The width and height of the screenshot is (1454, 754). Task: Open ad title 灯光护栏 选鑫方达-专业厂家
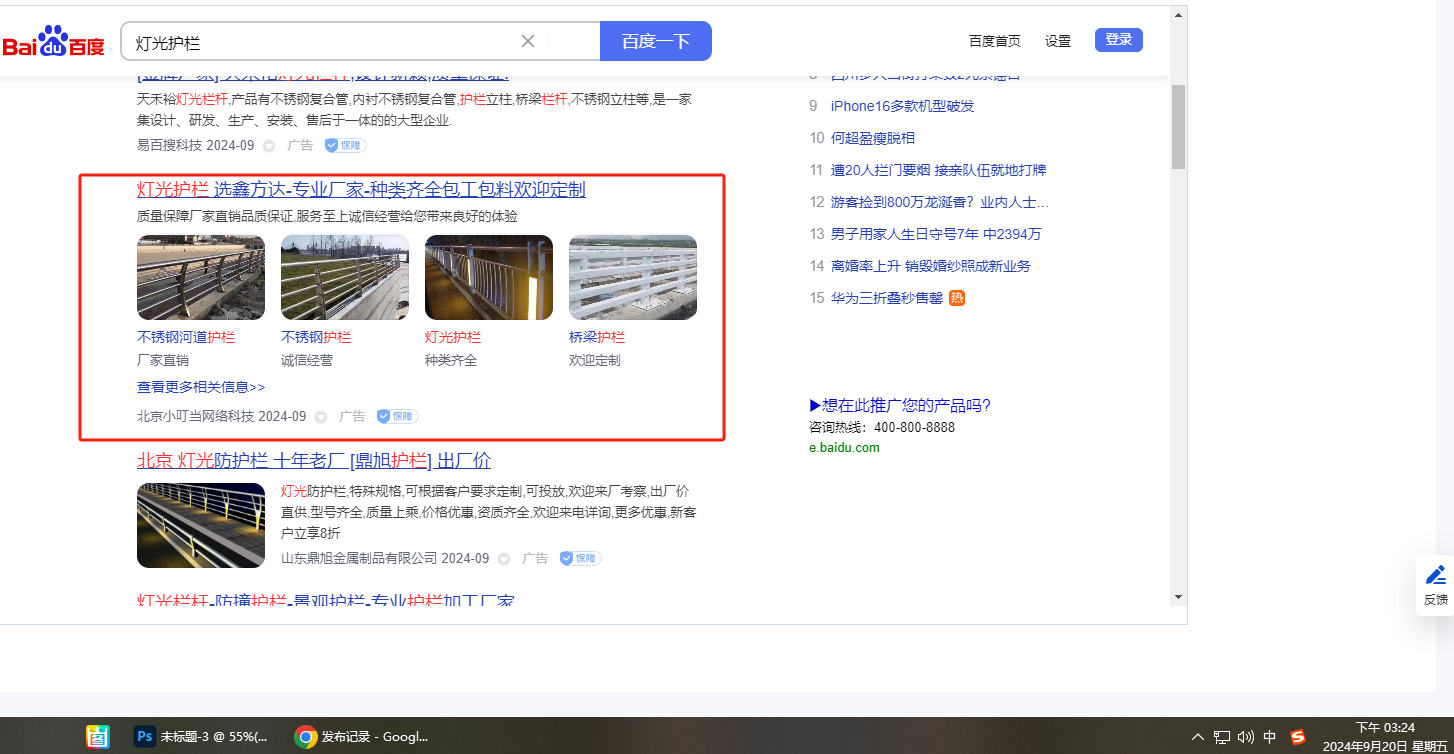[x=361, y=190]
